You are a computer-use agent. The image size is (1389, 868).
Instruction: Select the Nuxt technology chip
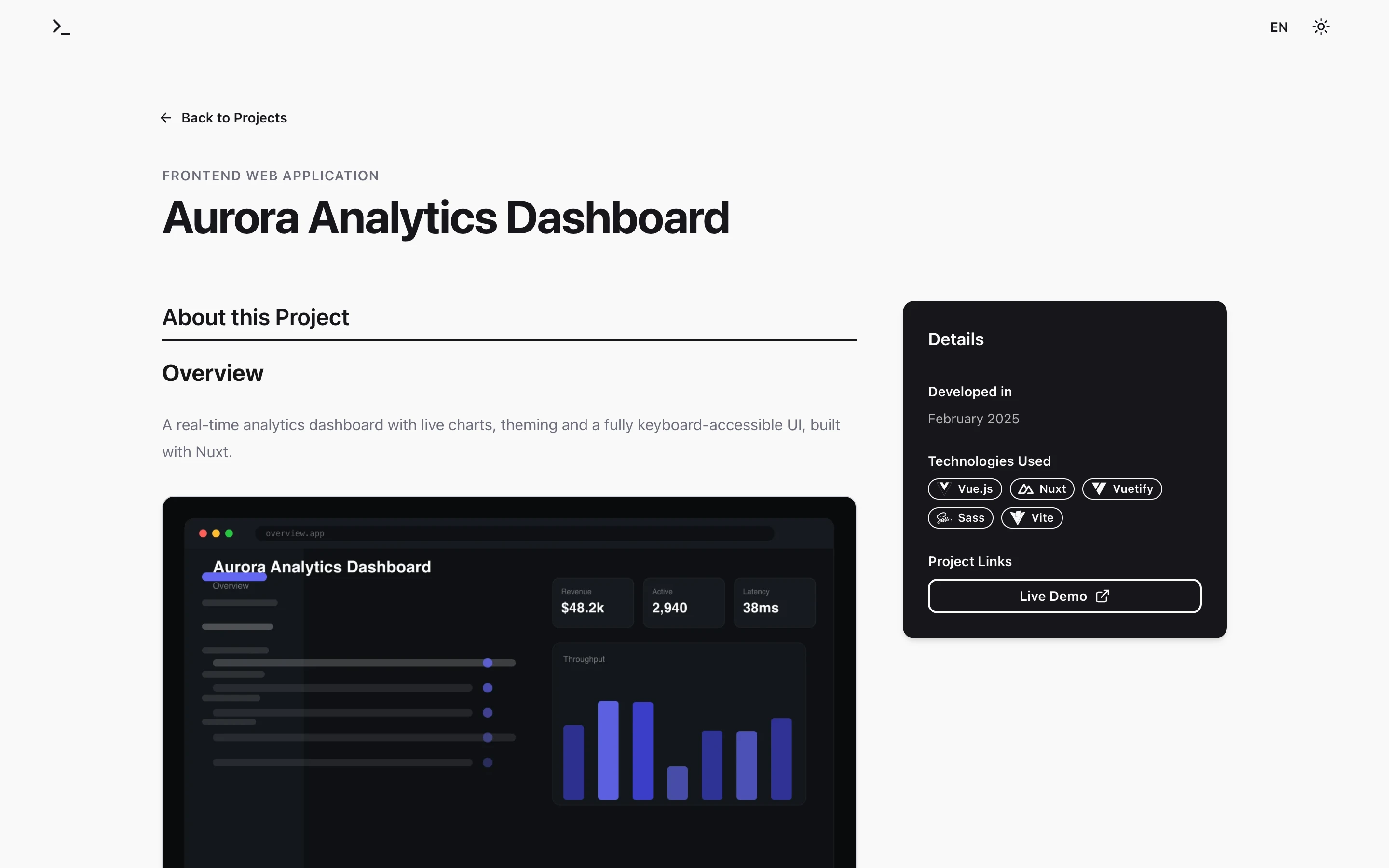tap(1042, 488)
